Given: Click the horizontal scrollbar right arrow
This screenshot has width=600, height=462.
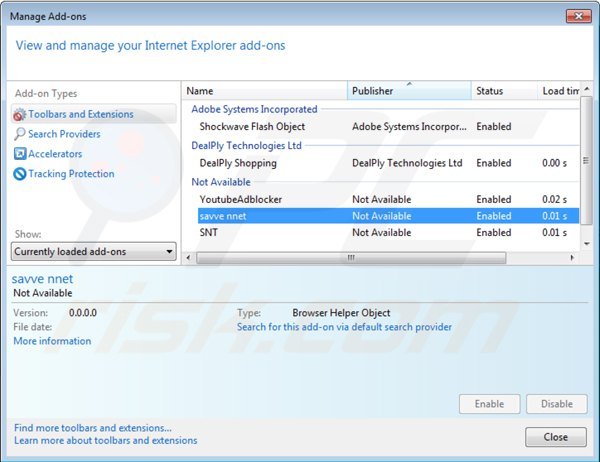Looking at the screenshot, I should click(x=572, y=258).
